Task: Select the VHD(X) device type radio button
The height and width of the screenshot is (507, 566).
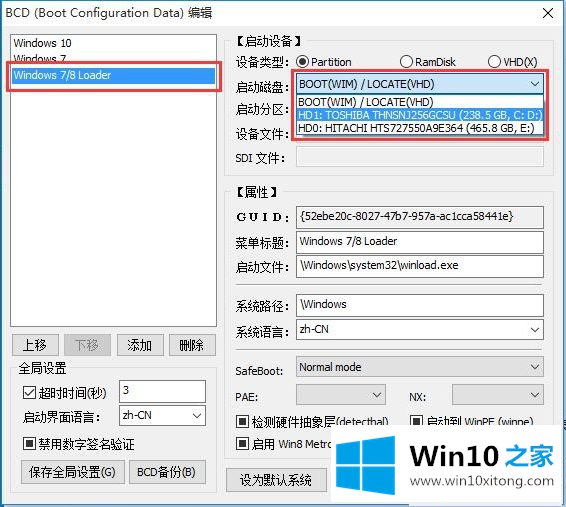Action: tap(494, 62)
